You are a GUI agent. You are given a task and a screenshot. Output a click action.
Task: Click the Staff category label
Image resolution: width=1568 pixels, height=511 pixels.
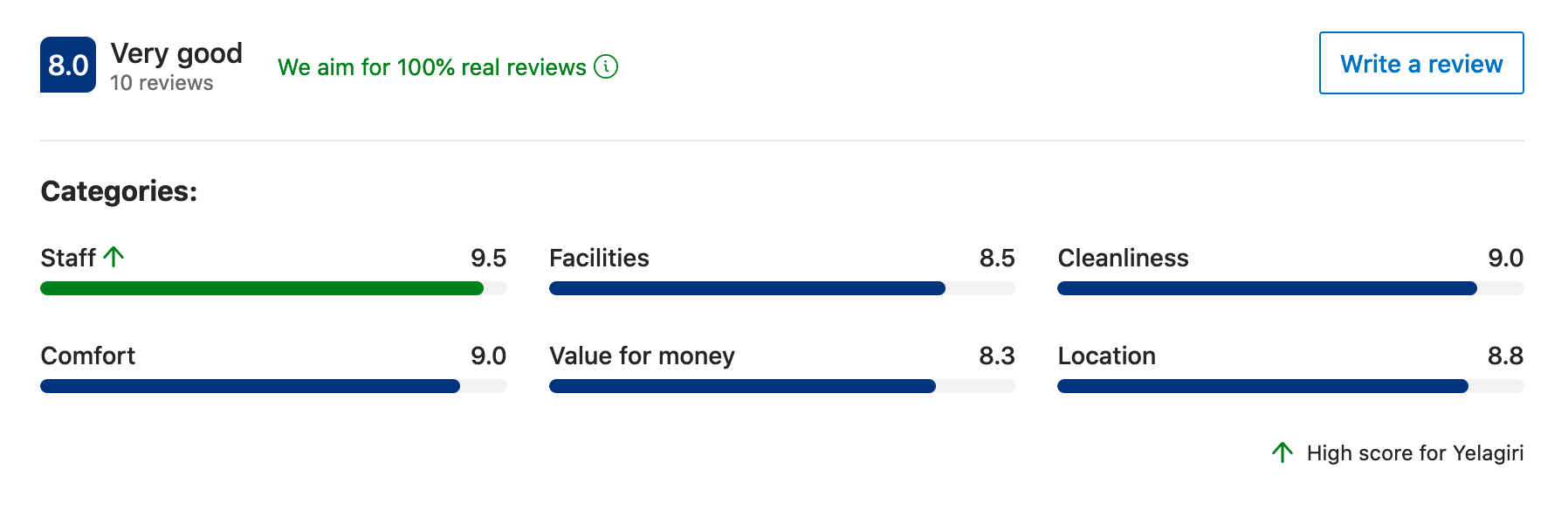[x=68, y=259]
